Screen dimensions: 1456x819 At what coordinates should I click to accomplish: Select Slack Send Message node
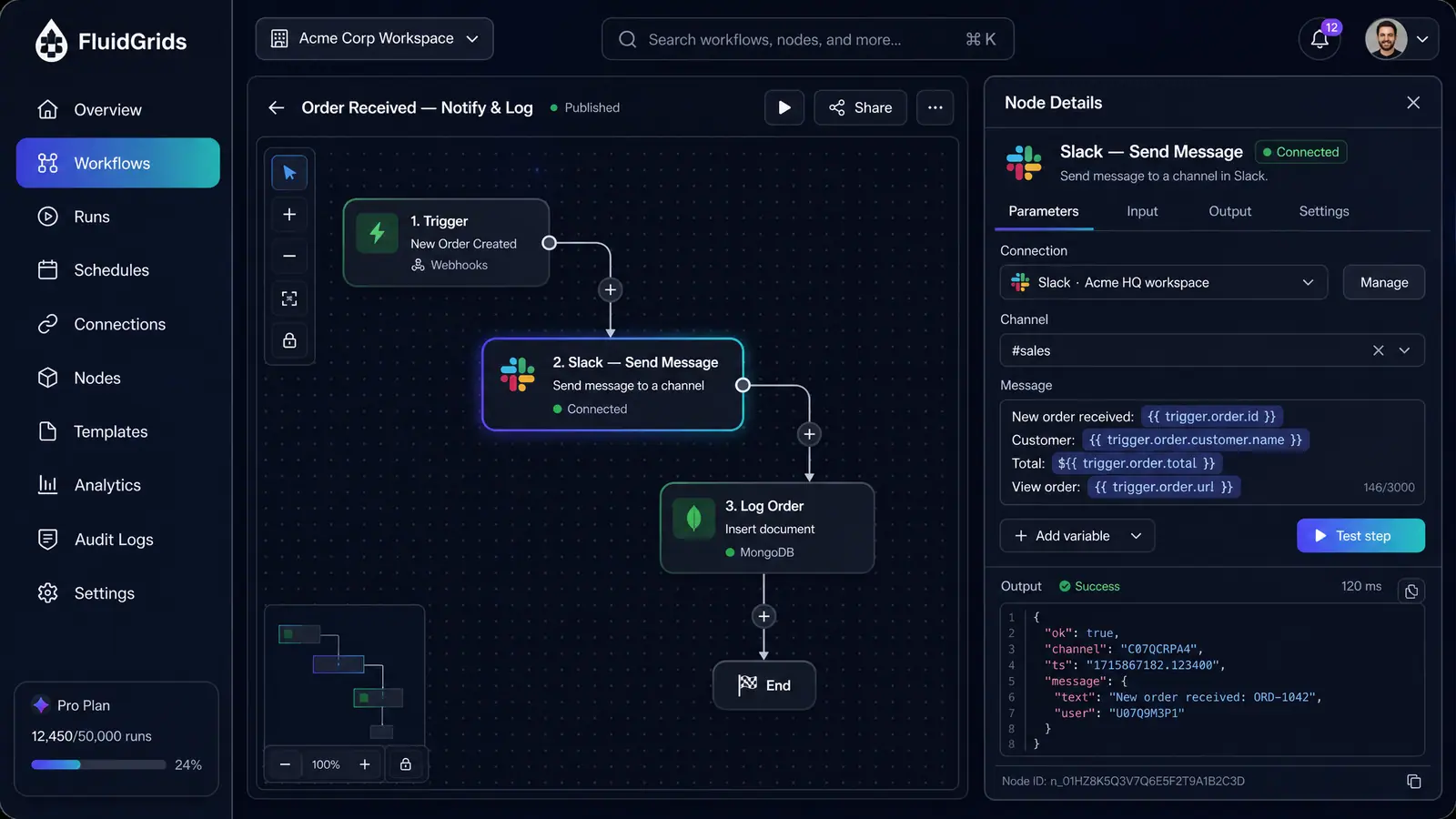coord(612,385)
